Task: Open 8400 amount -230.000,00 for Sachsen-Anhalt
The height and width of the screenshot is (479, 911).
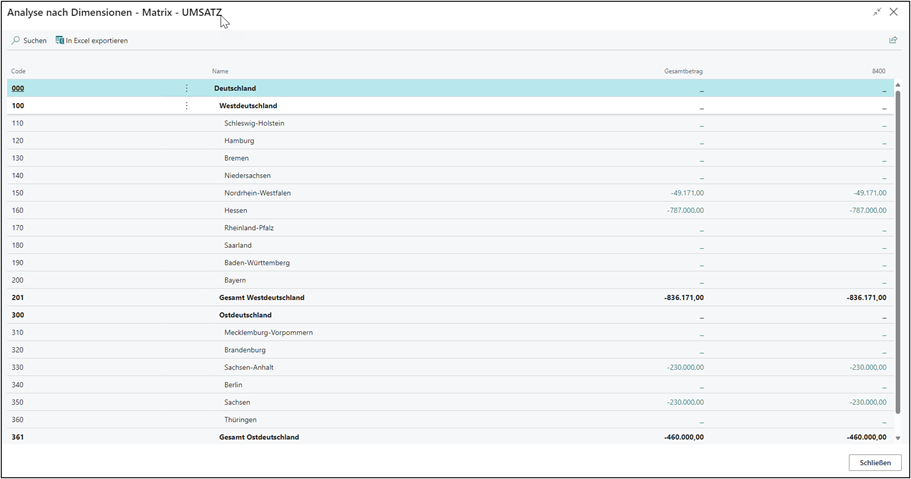Action: pos(868,367)
